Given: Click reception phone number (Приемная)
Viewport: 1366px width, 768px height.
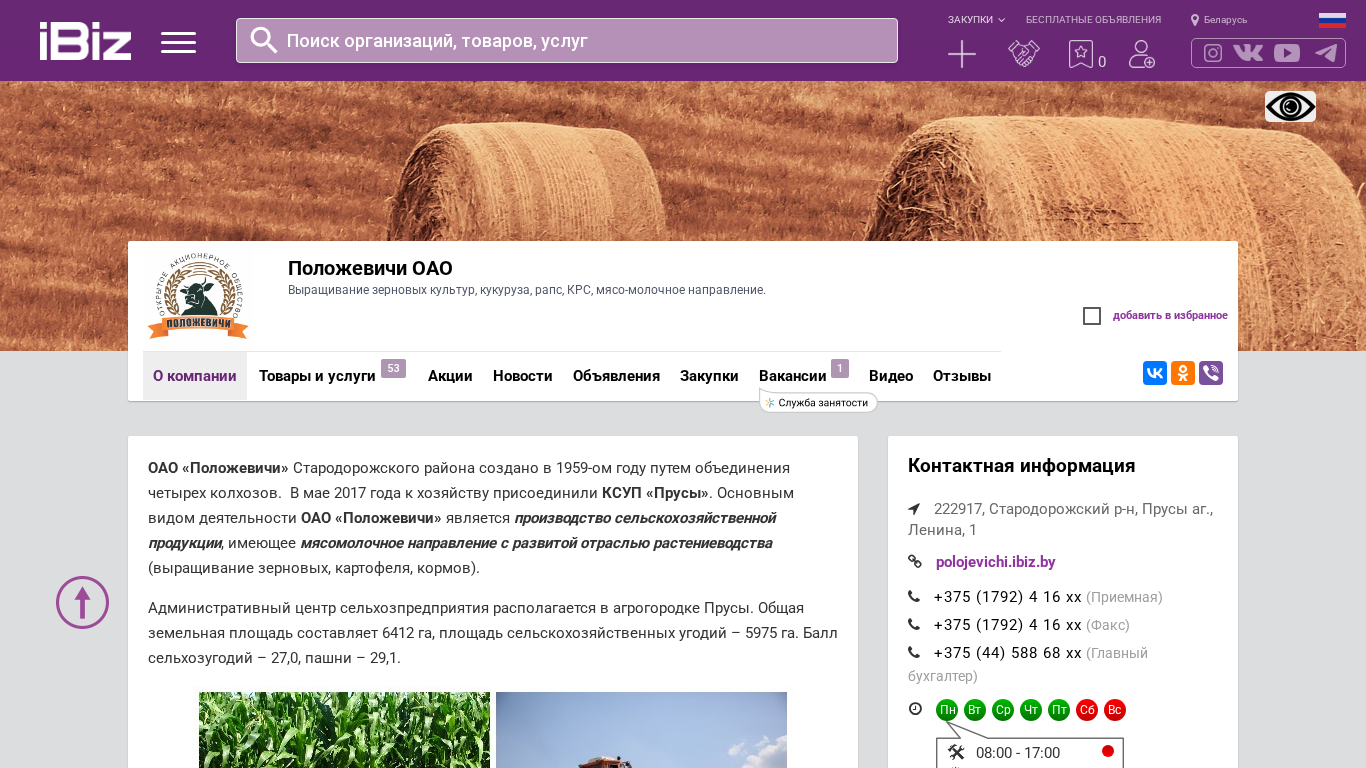Looking at the screenshot, I should (x=1008, y=597).
